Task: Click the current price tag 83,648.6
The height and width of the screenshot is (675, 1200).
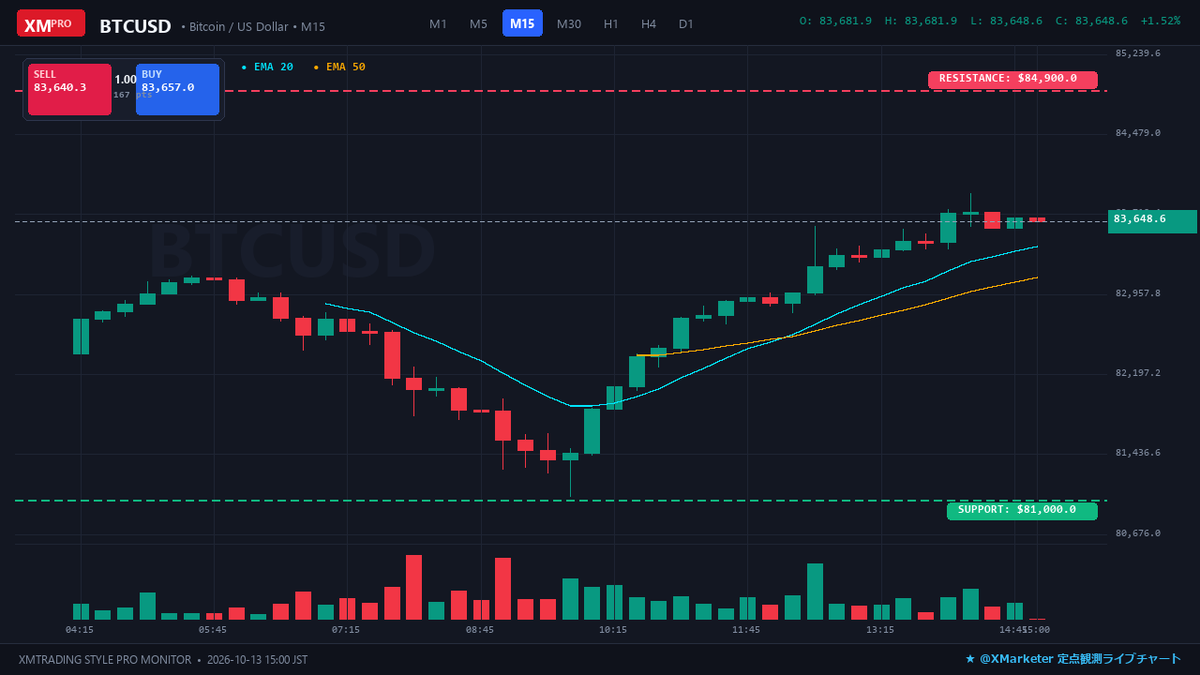Action: tap(1152, 221)
